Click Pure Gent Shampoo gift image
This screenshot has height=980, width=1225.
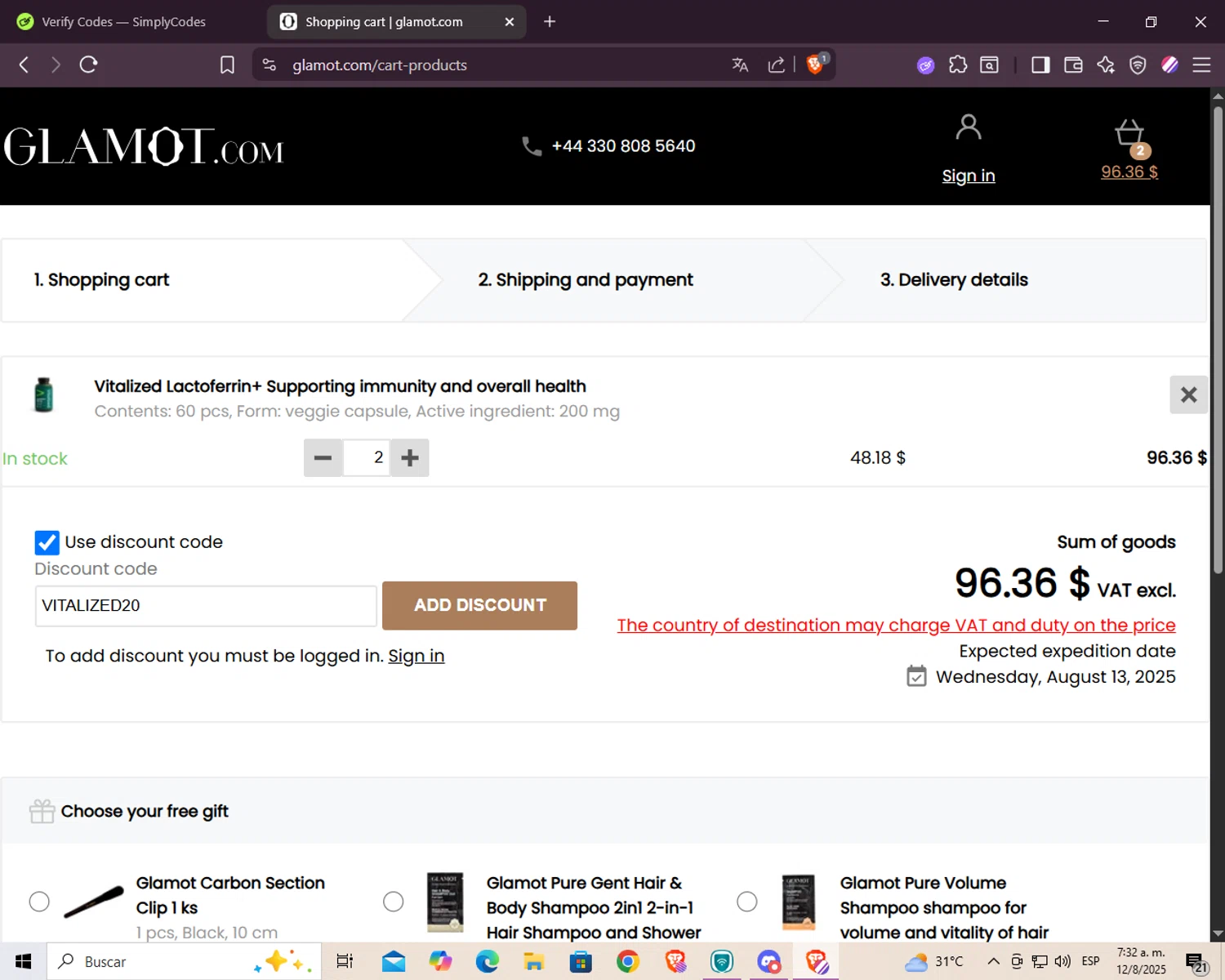click(x=445, y=902)
